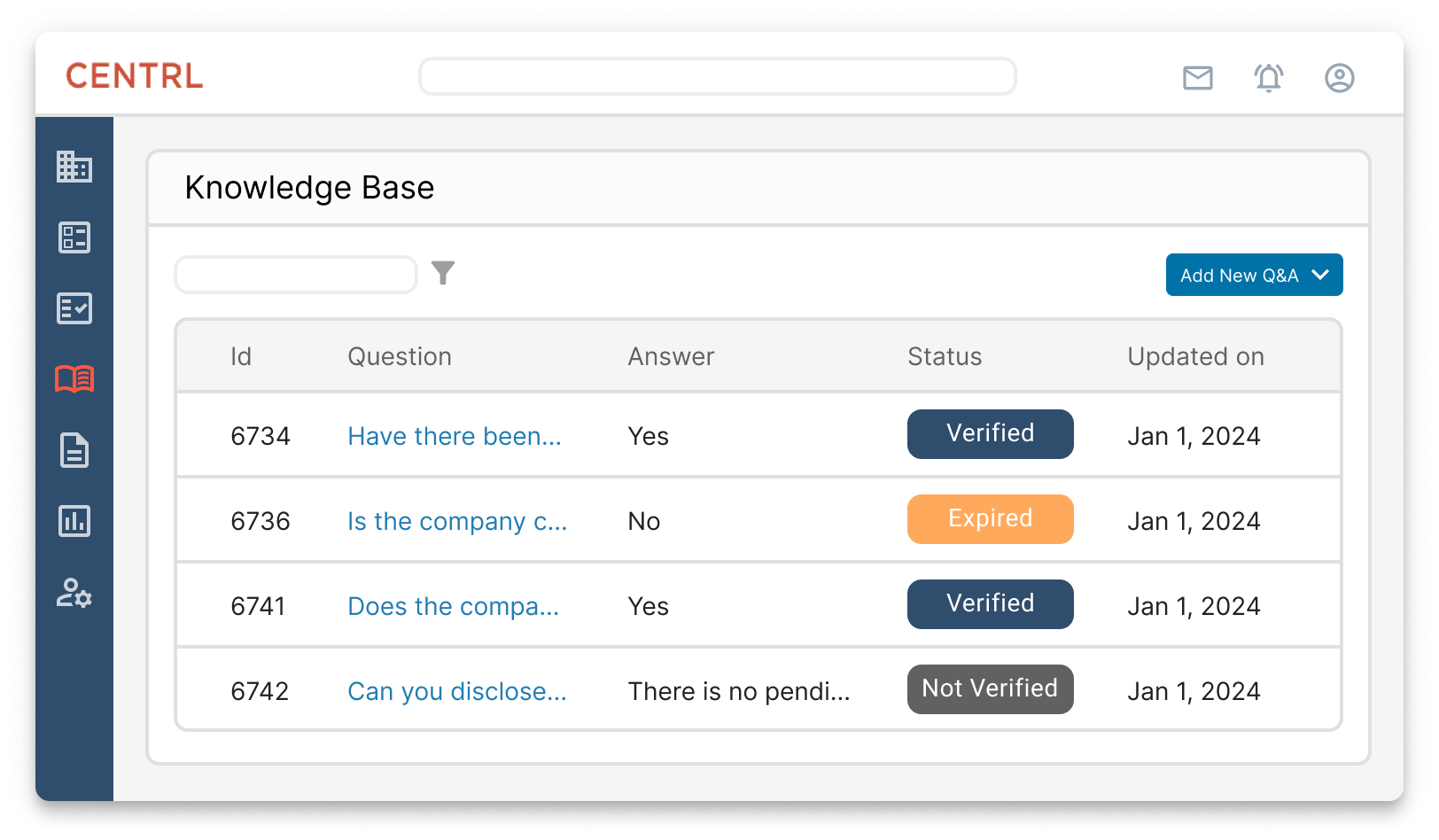The width and height of the screenshot is (1439, 840).
Task: Click the Verified badge for row 6734
Action: pos(990,434)
